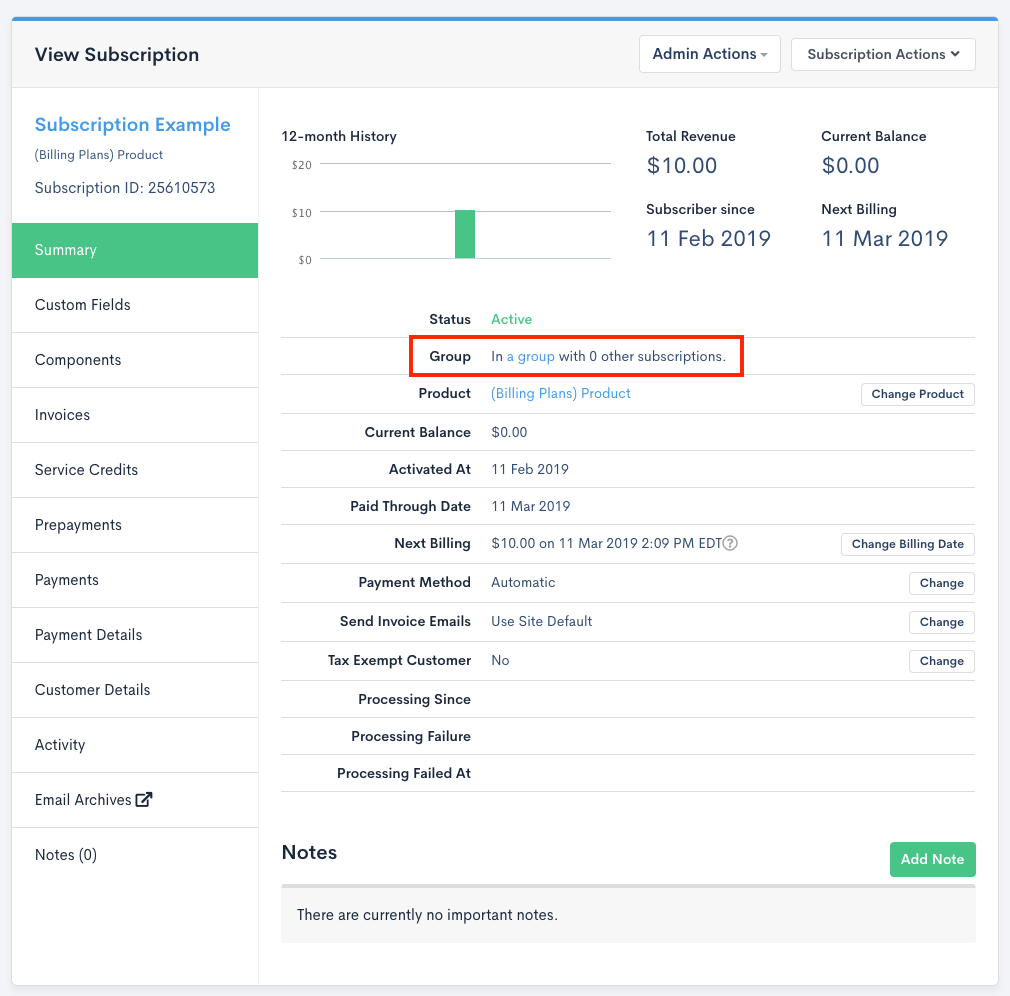
Task: Open the (Billing Plans) Product link
Action: 561,394
